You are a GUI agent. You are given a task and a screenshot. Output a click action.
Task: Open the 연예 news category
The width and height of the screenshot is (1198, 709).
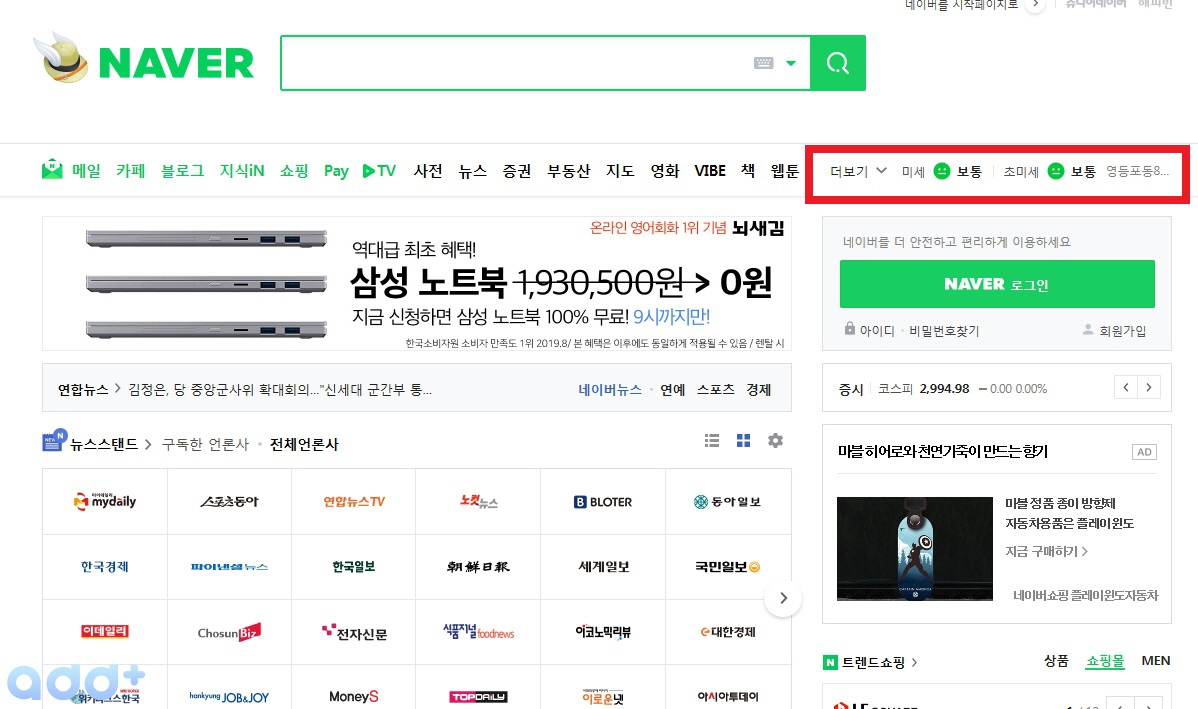(672, 390)
